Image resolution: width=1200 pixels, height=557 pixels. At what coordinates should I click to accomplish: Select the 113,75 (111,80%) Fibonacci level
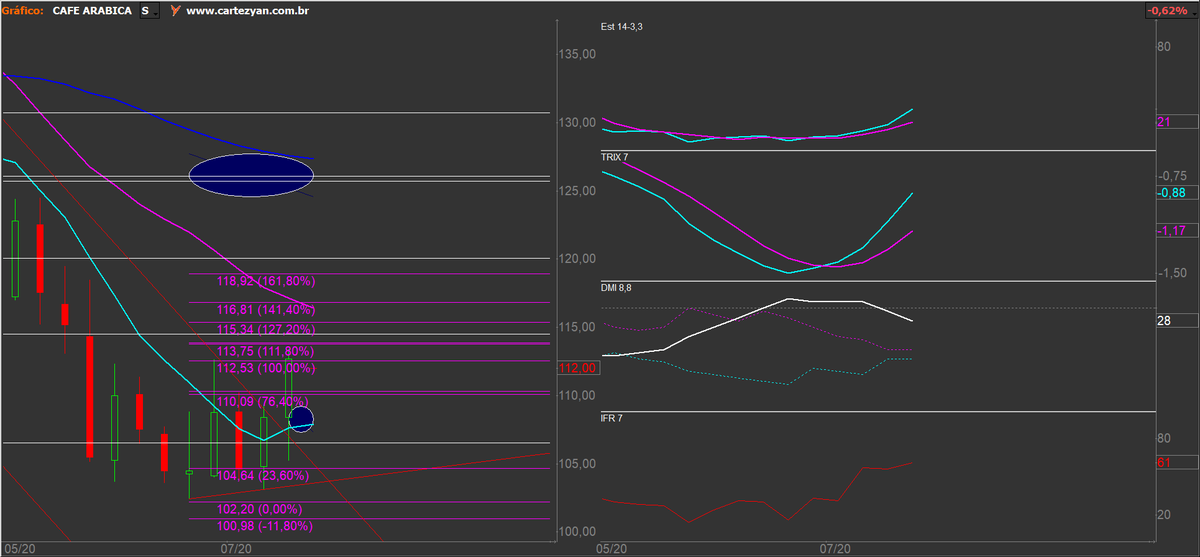pyautogui.click(x=266, y=351)
